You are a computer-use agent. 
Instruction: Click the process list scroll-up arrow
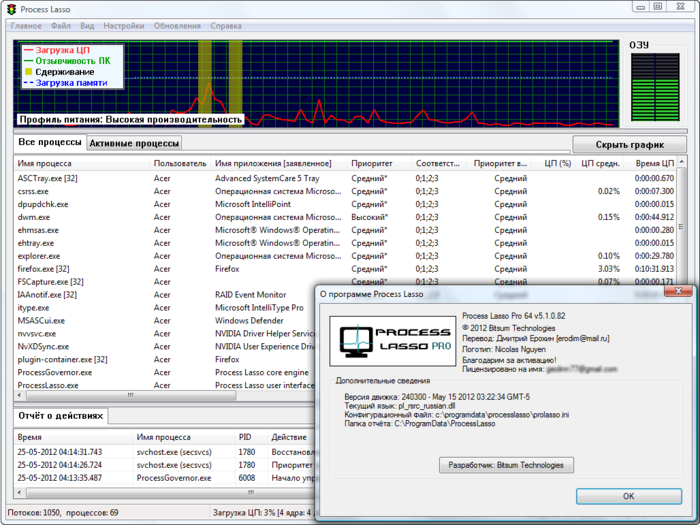(x=681, y=162)
